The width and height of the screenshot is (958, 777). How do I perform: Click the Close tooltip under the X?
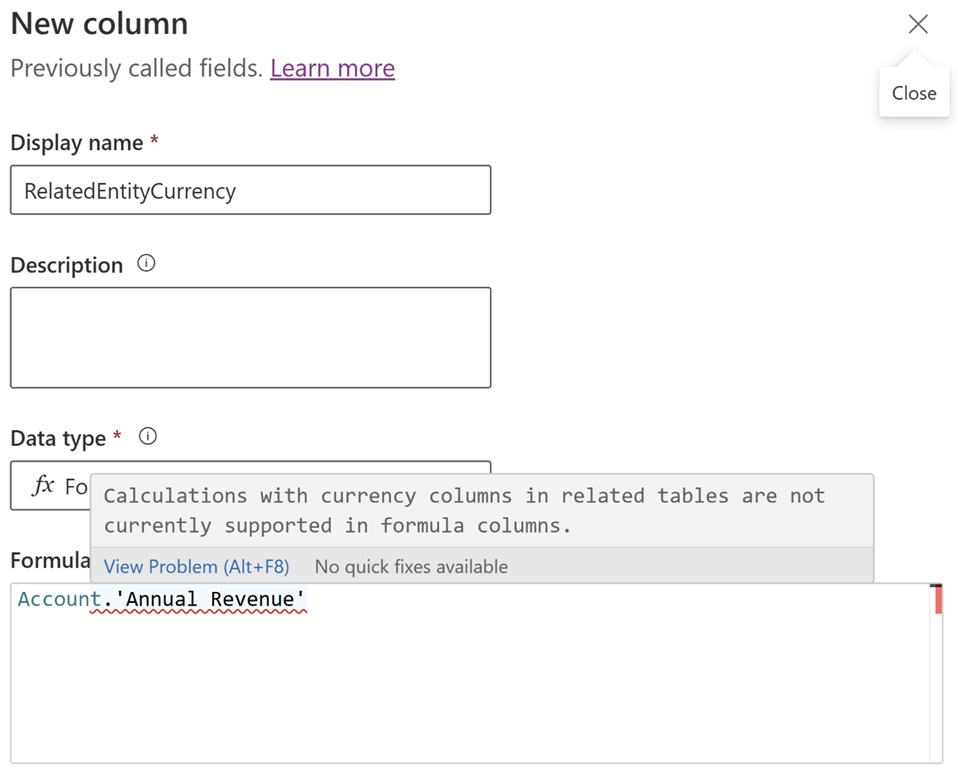913,92
